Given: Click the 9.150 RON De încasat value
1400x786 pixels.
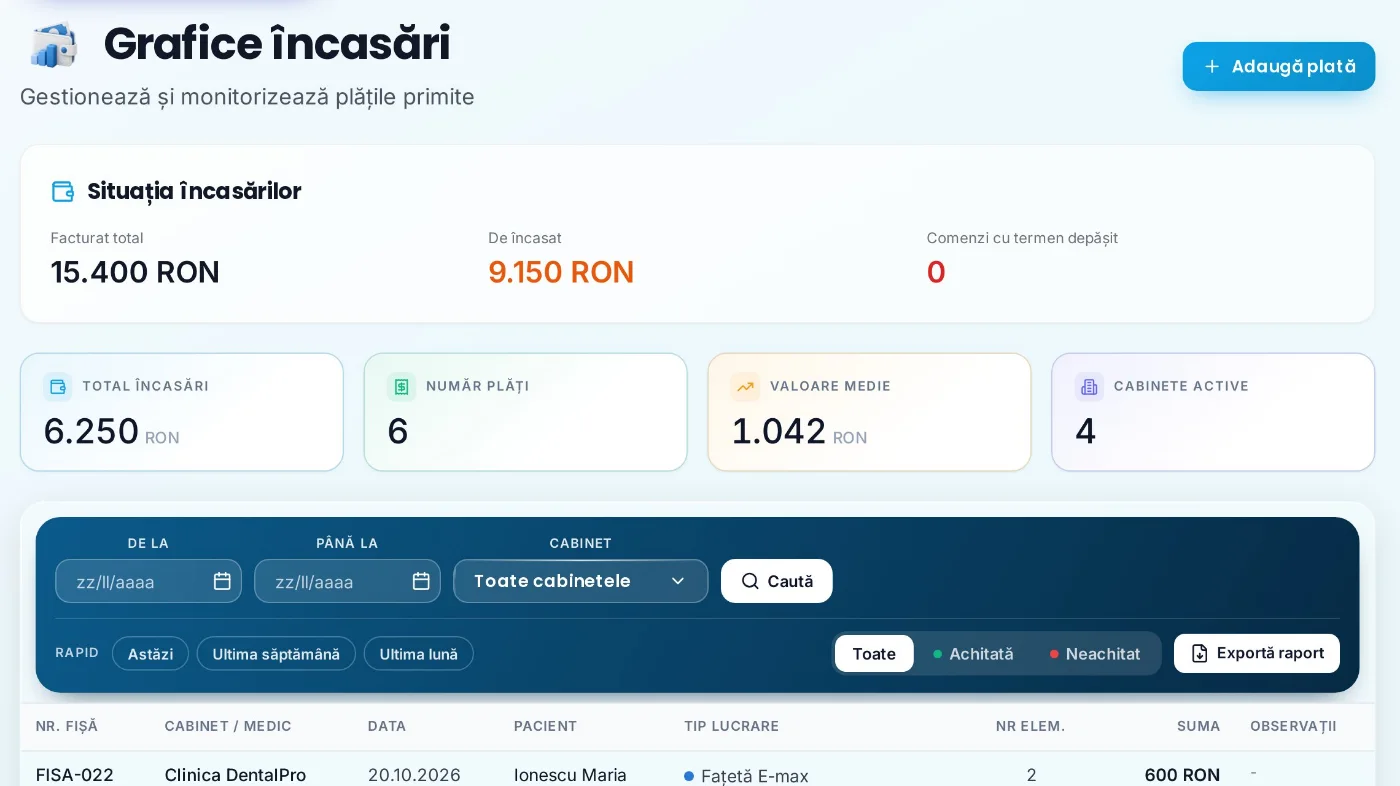Looking at the screenshot, I should [x=561, y=272].
